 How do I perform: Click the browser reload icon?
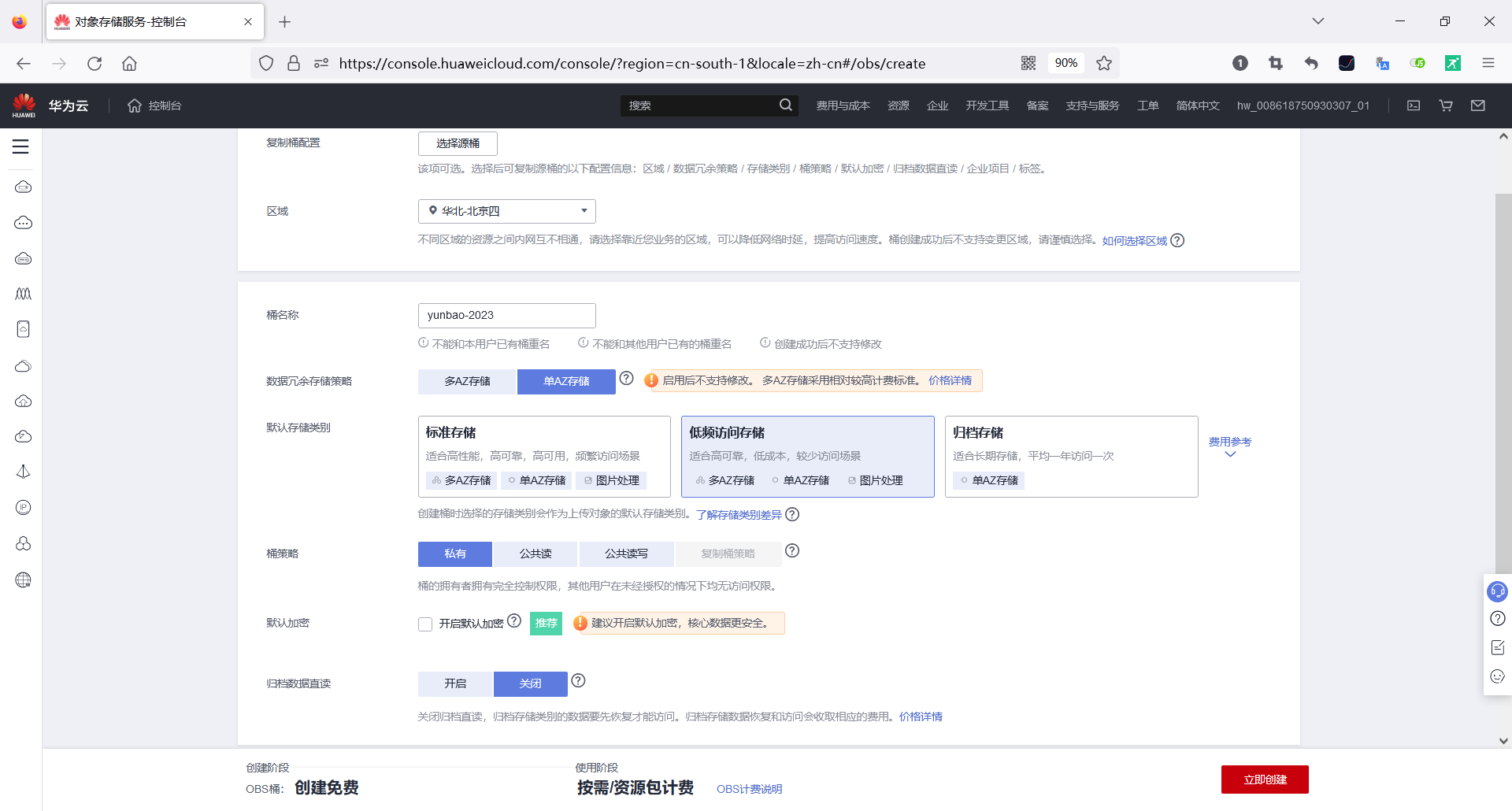(94, 64)
